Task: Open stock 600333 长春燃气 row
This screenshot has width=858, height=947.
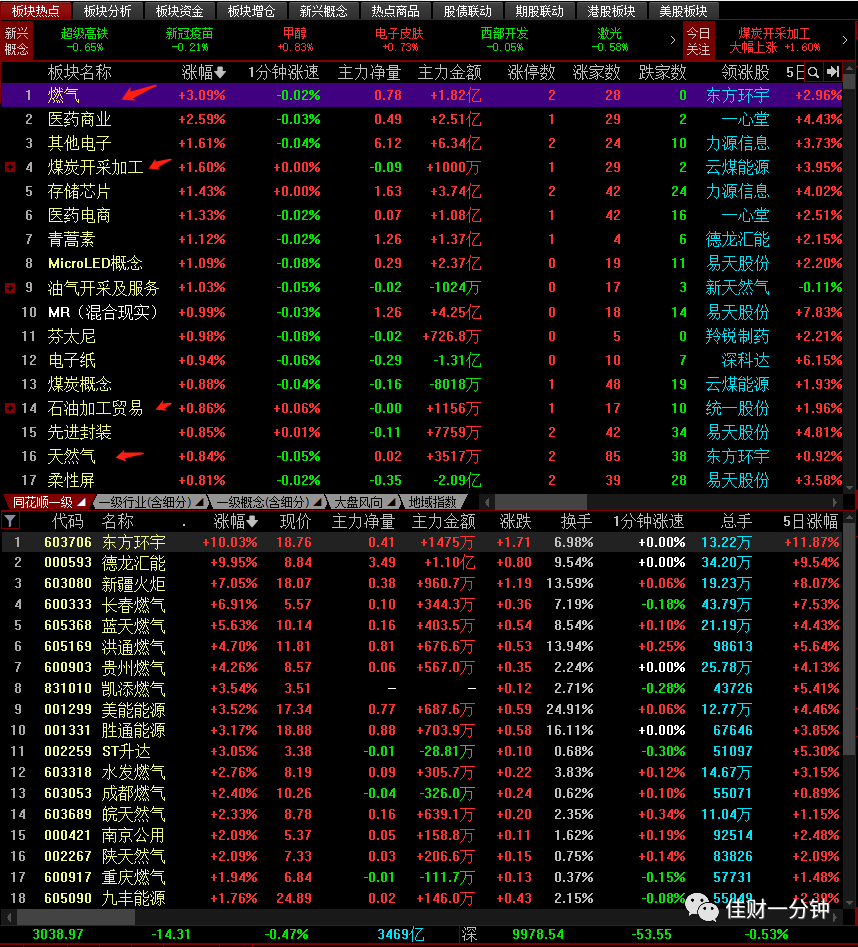Action: 423,605
